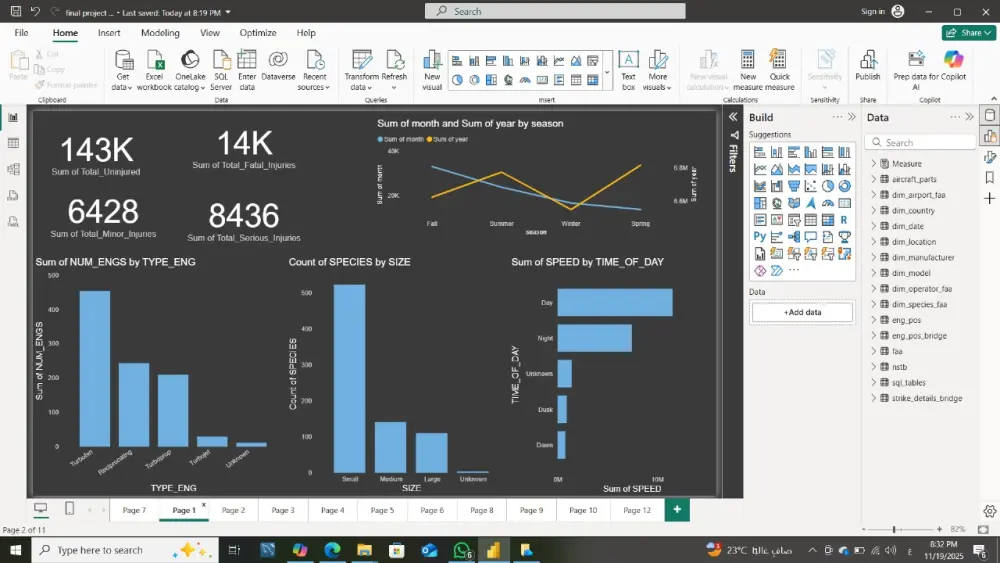This screenshot has width=1000, height=563.
Task: Open the file name saved-status dropdown
Action: (x=228, y=13)
